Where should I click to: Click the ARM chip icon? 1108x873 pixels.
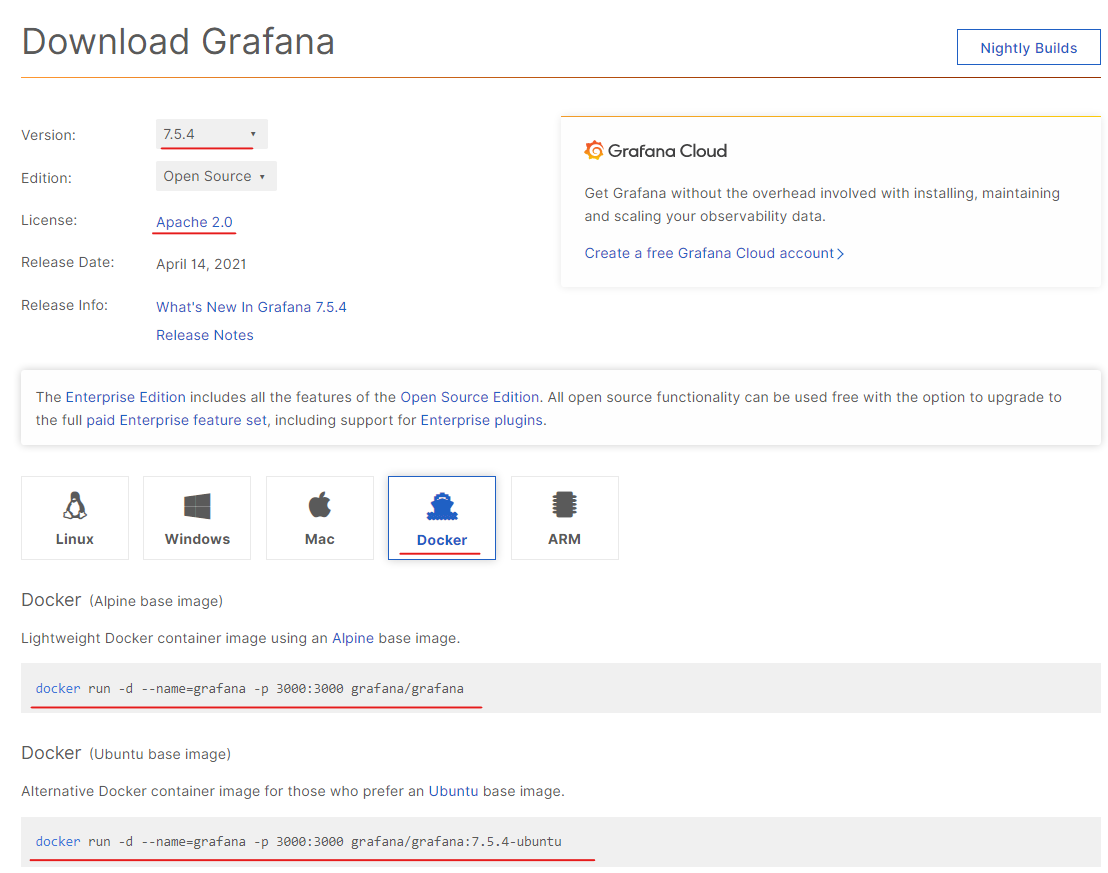tap(565, 505)
